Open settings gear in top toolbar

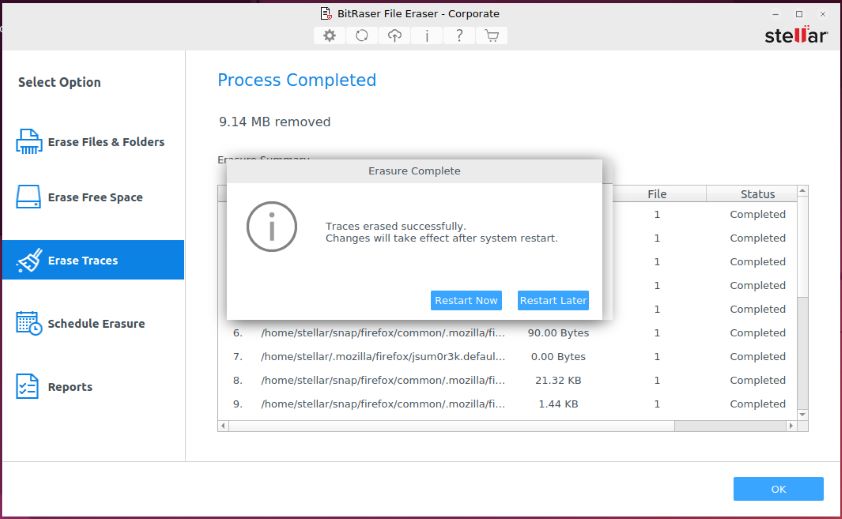[x=329, y=35]
